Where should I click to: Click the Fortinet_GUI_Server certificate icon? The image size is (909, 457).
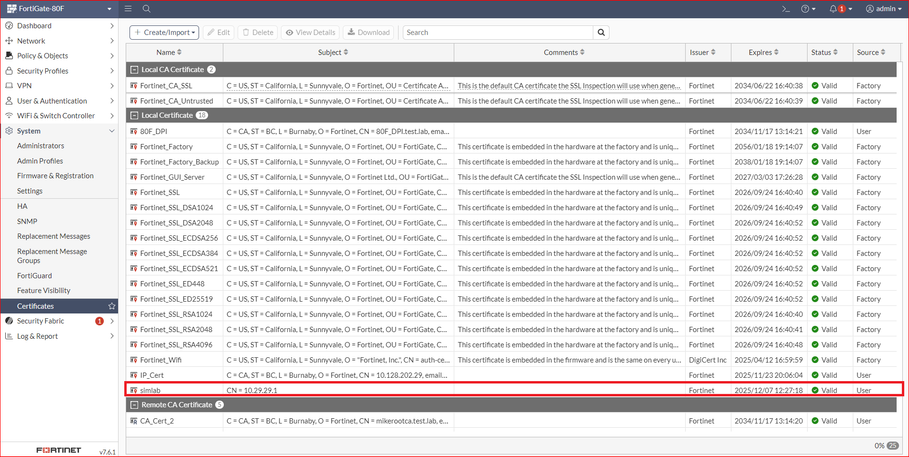[134, 177]
